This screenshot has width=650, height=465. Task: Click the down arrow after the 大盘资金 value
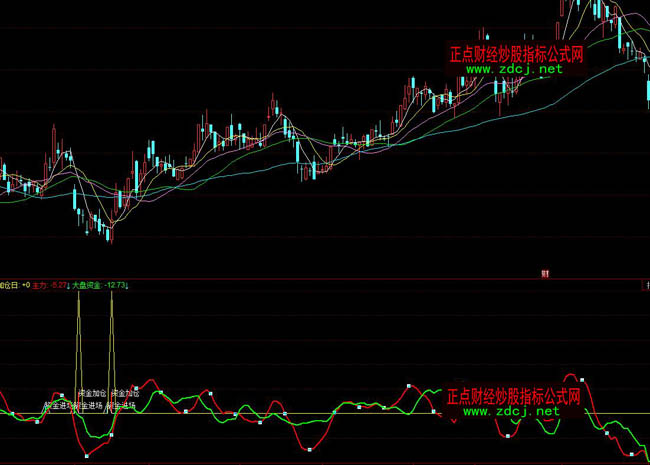click(x=133, y=286)
